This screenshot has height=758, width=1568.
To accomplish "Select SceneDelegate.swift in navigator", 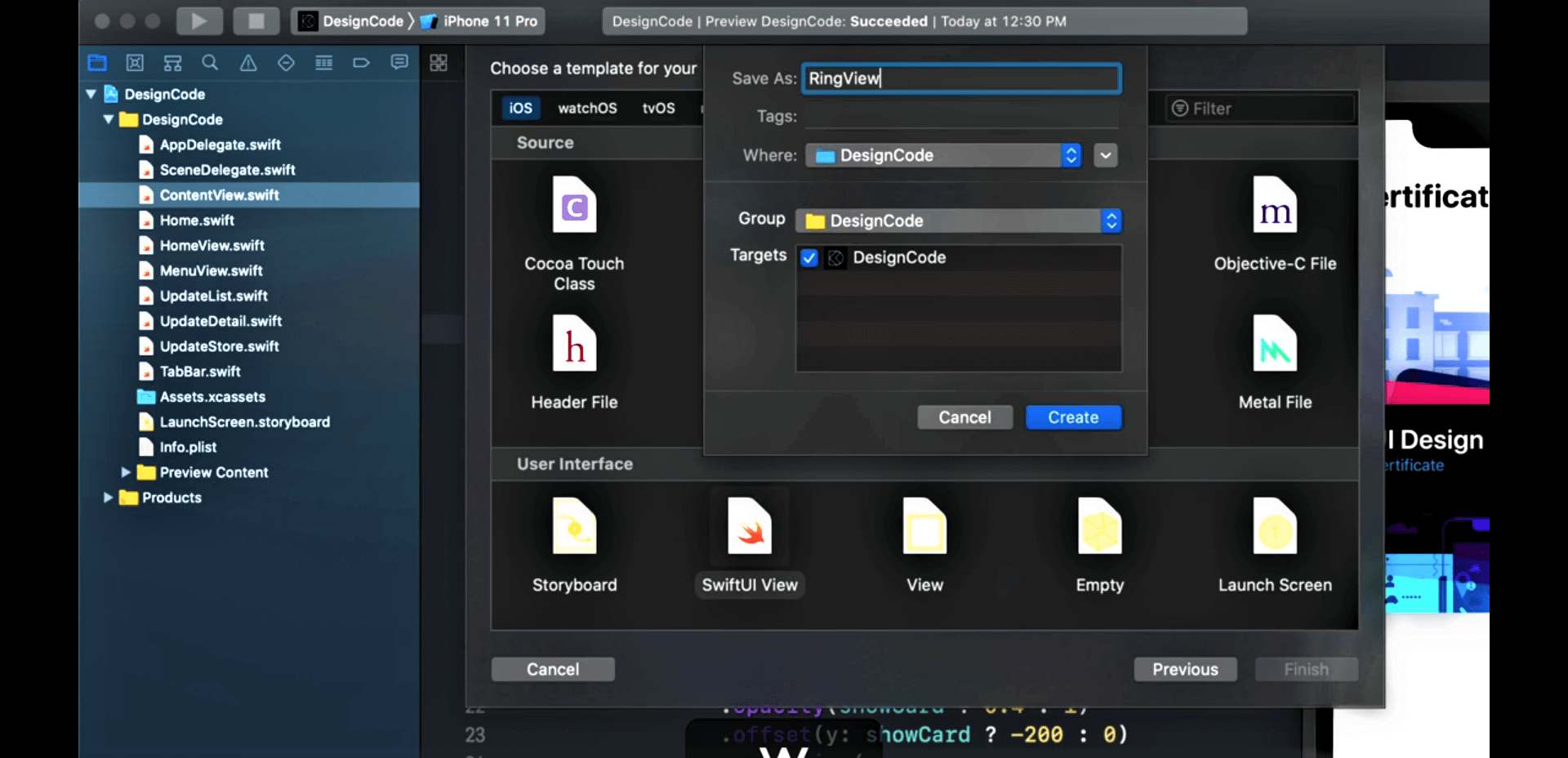I will tap(248, 170).
